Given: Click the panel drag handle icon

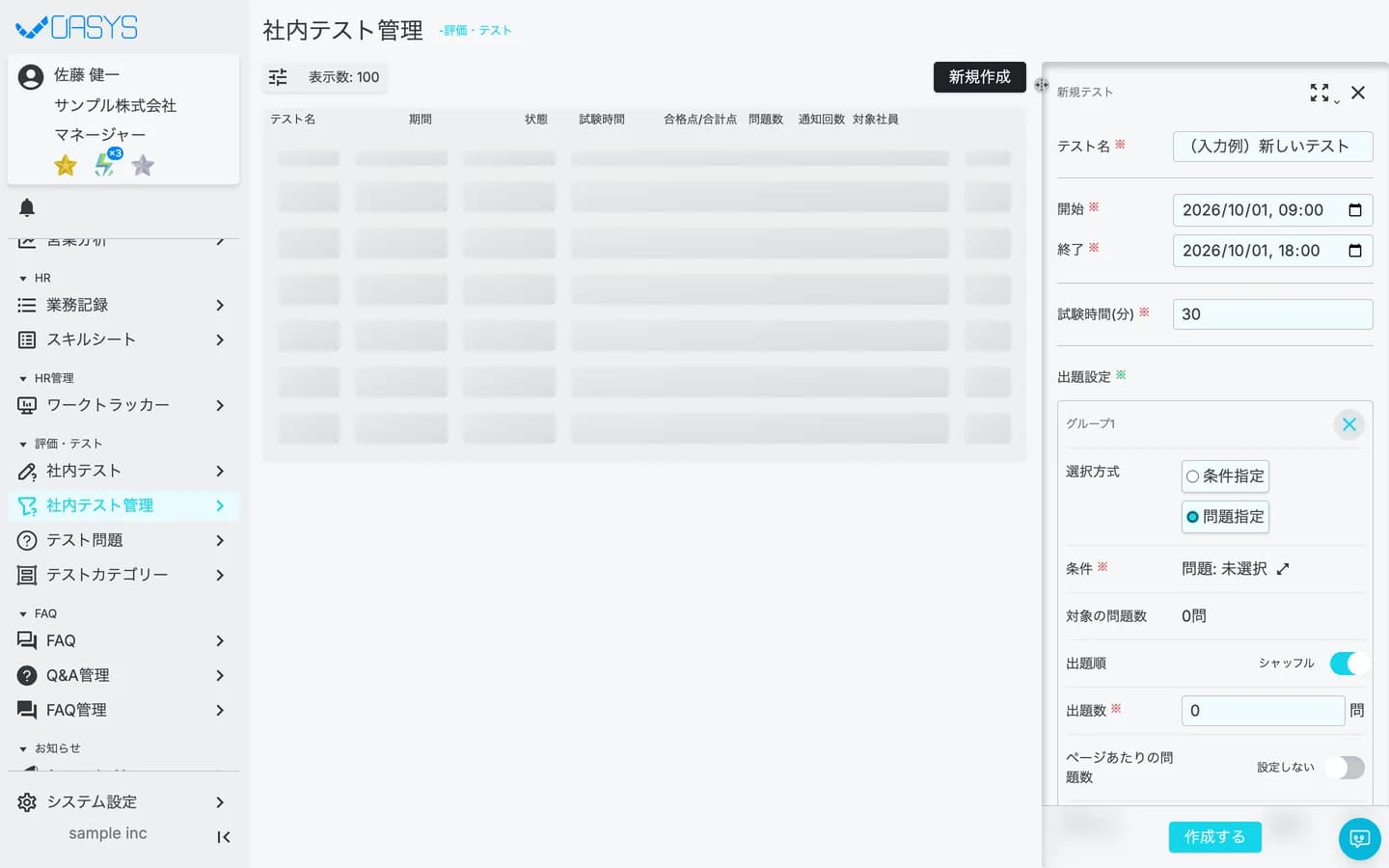Looking at the screenshot, I should coord(1041,85).
